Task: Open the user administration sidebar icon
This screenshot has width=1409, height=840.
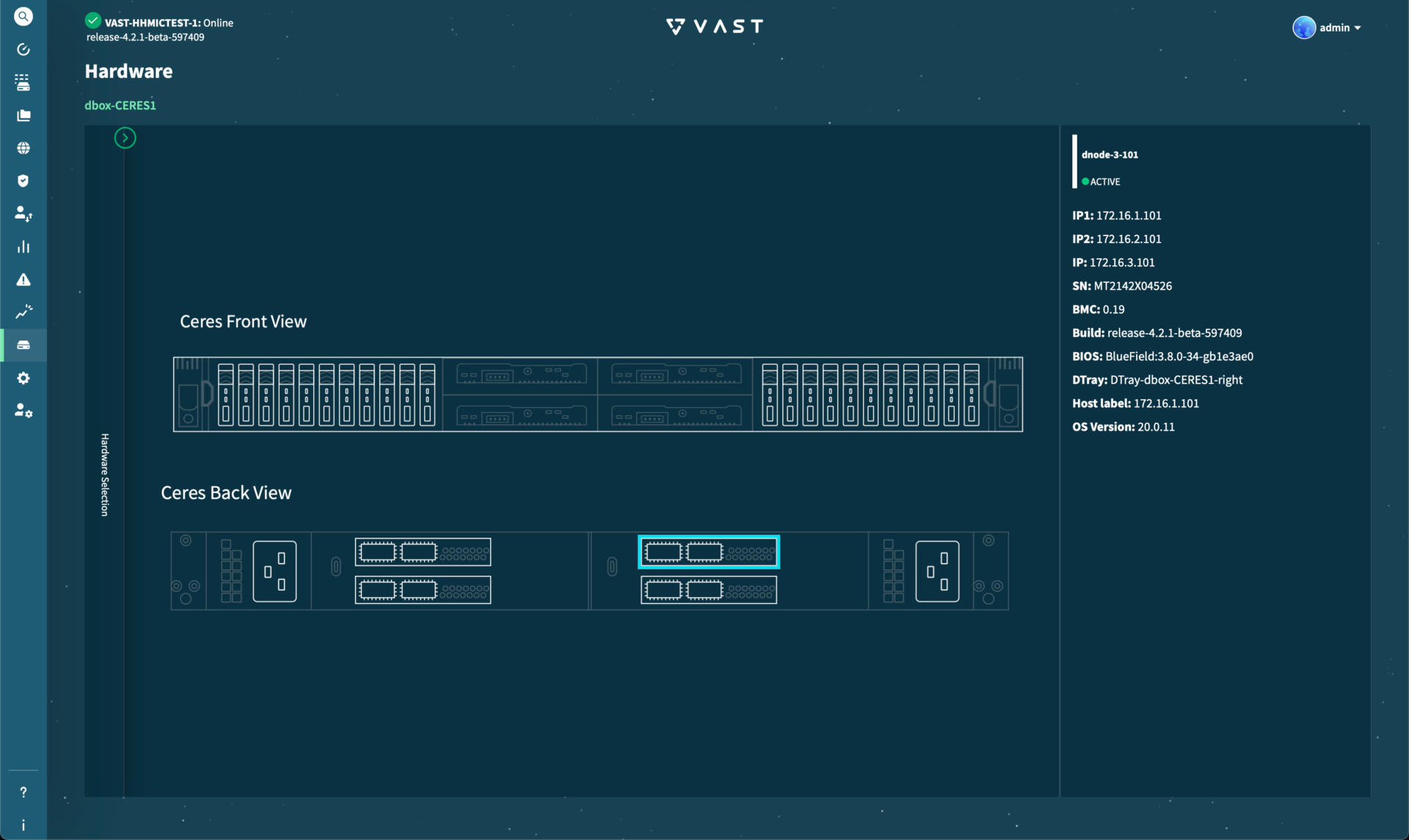Action: (23, 410)
